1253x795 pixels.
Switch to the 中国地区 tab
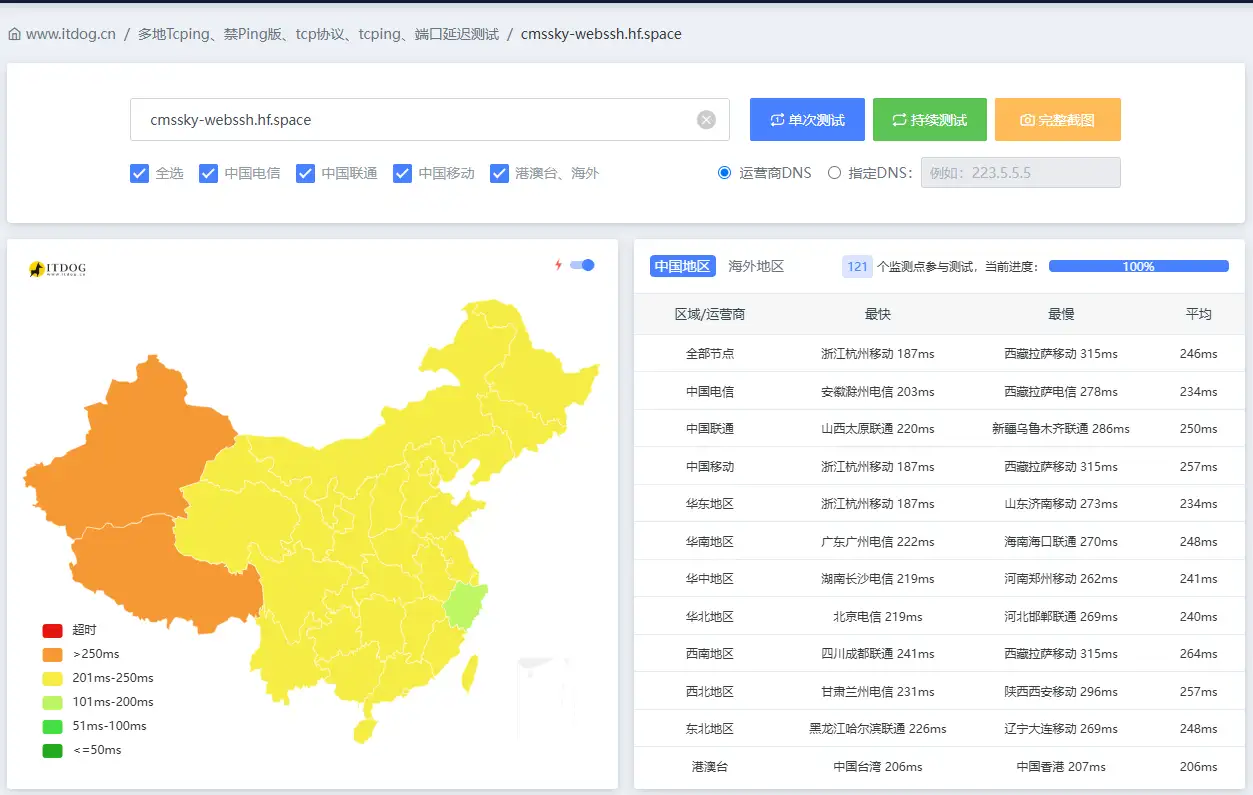point(683,266)
